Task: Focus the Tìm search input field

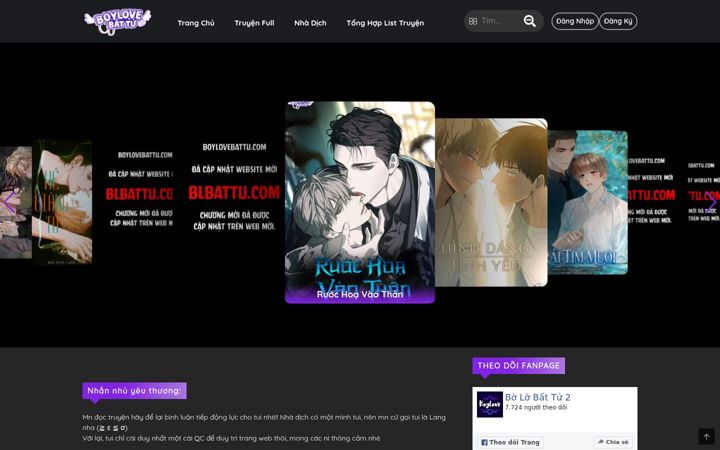Action: pyautogui.click(x=499, y=21)
